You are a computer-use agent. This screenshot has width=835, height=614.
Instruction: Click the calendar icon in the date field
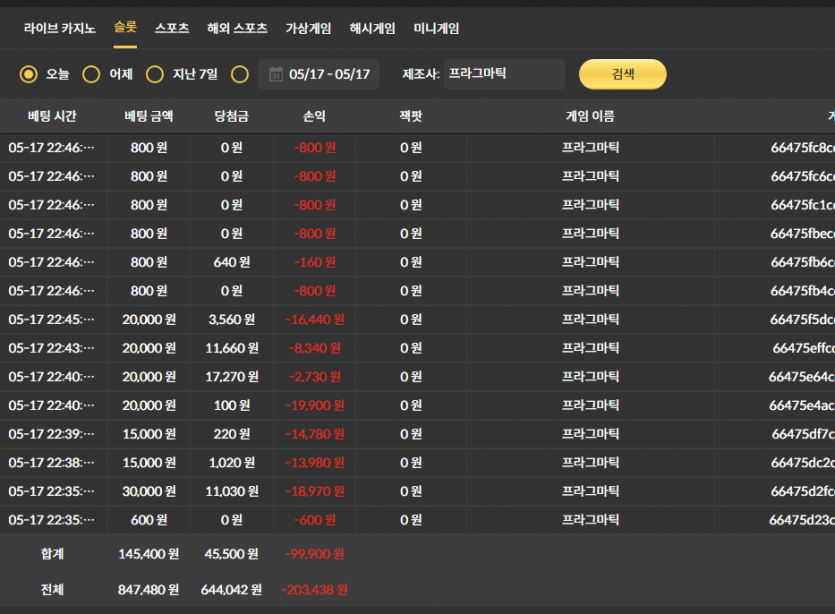tap(276, 74)
